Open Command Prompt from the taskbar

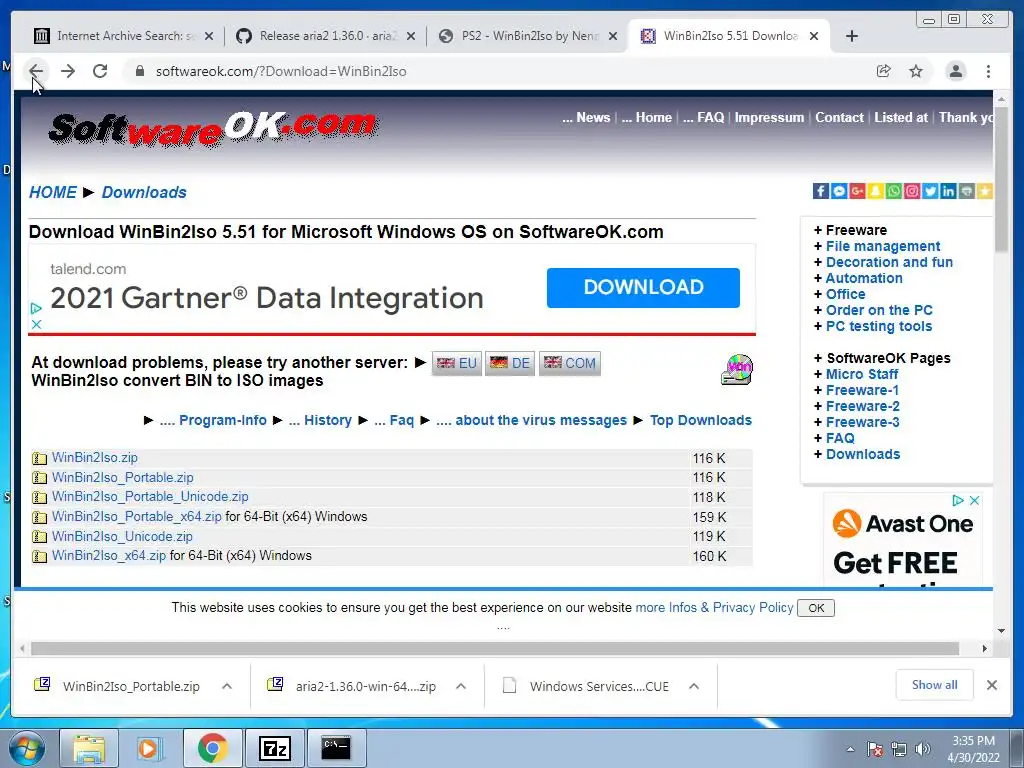[x=336, y=748]
